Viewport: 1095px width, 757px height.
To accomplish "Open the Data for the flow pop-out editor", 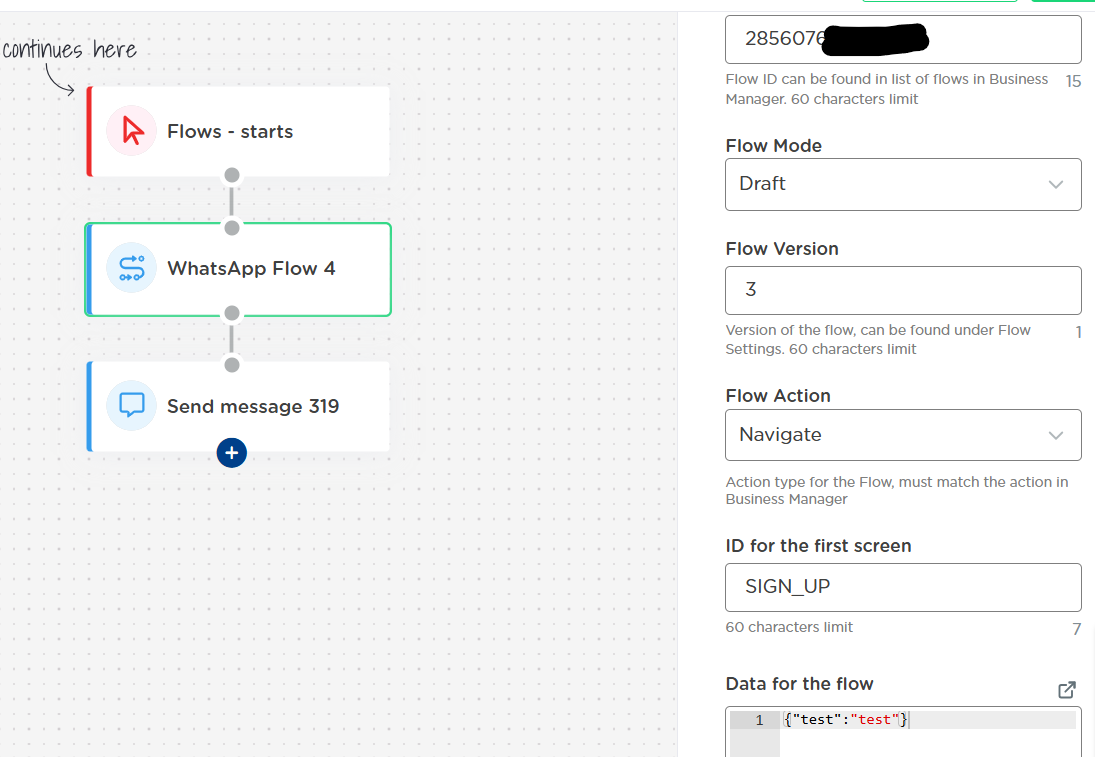I will pos(1066,690).
